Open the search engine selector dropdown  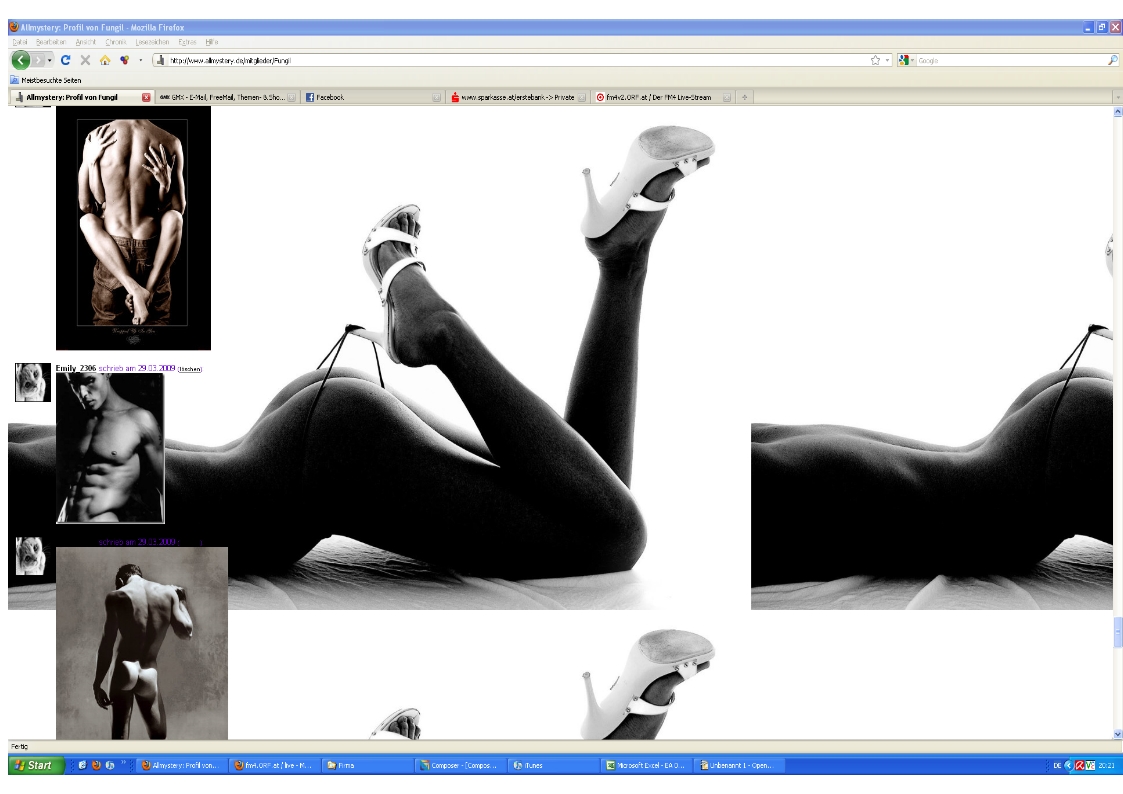[907, 61]
